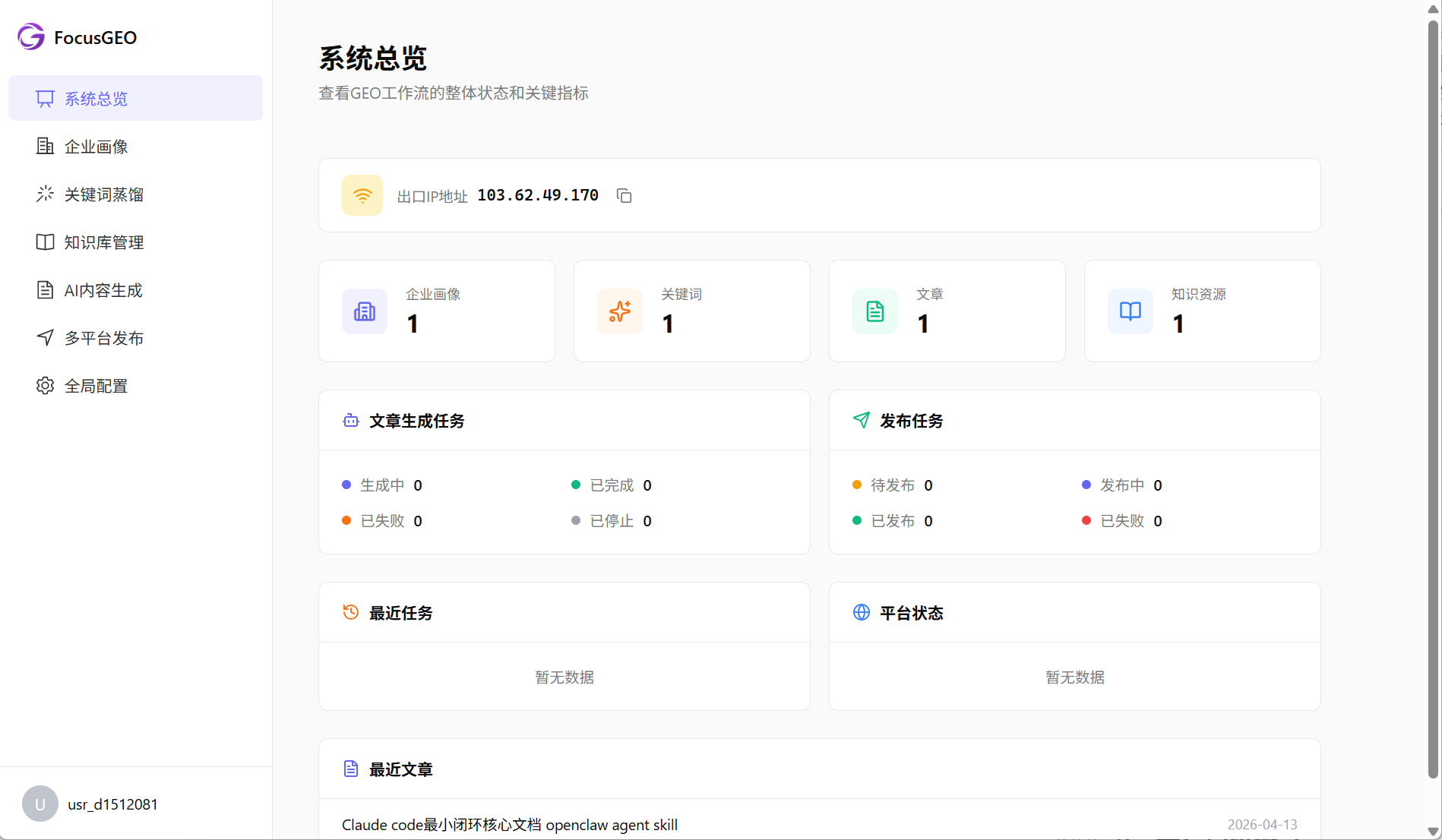Image resolution: width=1442 pixels, height=840 pixels.
Task: Open 企业画像 from the sidebar
Action: 96,146
